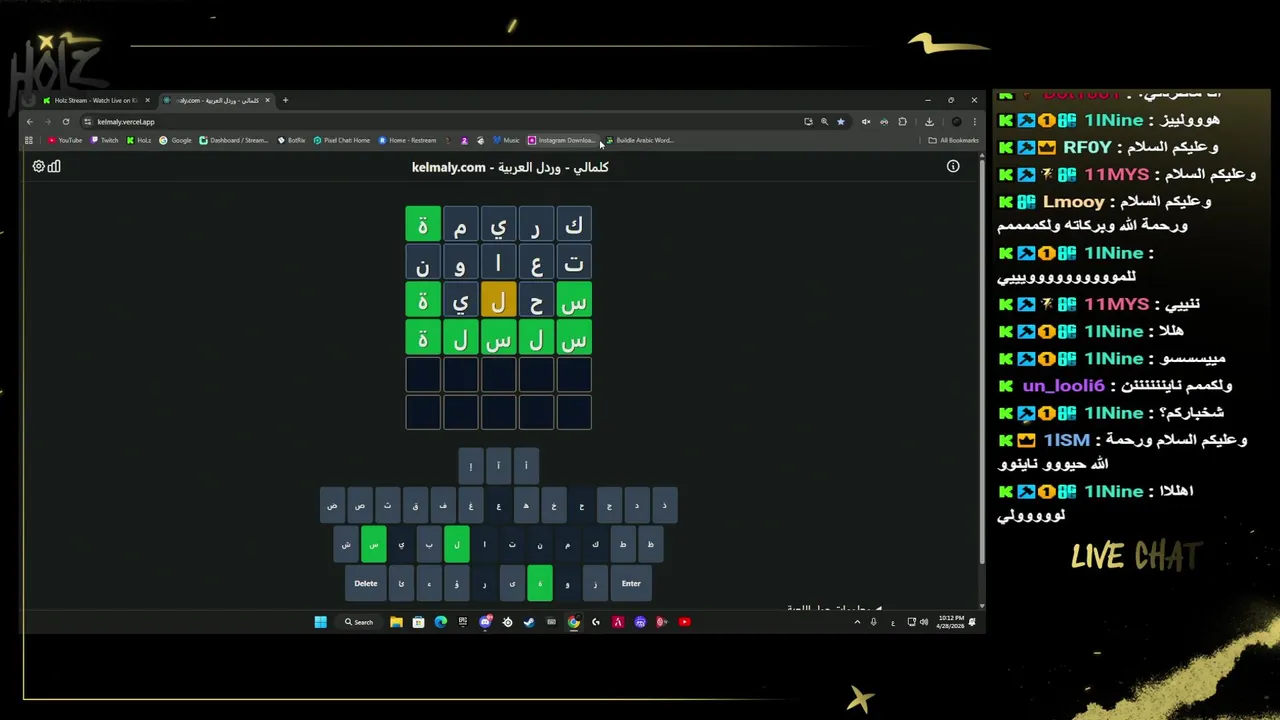
Task: Open the YouTube bookmark
Action: pyautogui.click(x=65, y=140)
